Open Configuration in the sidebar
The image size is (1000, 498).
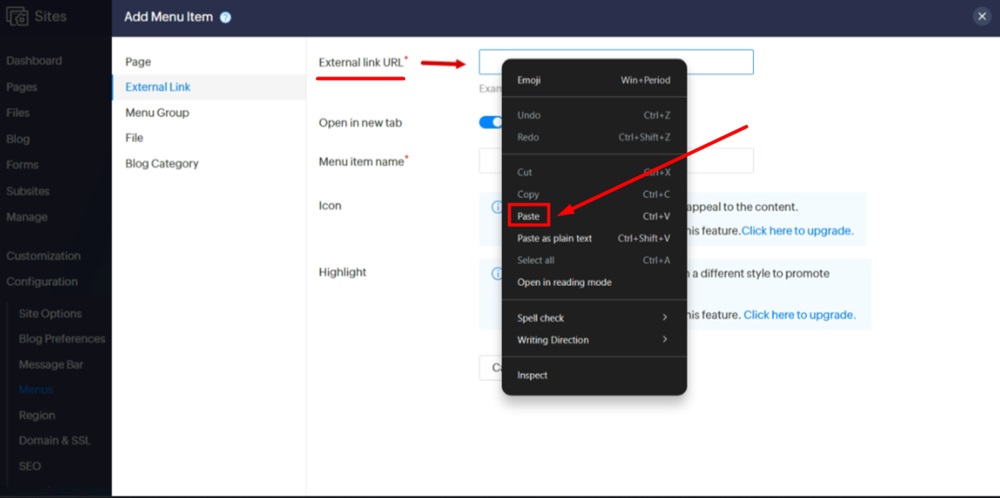42,281
